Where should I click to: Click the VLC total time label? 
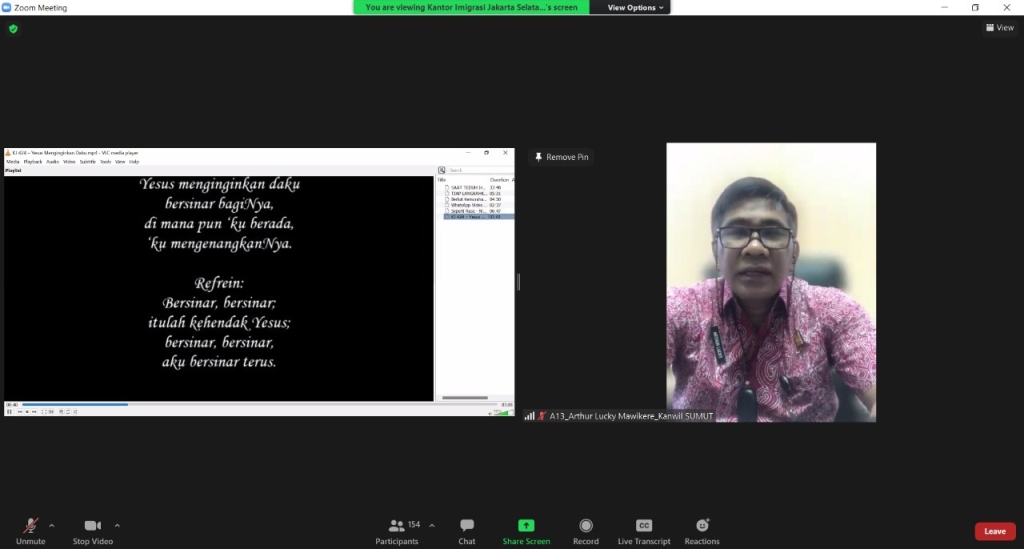[x=506, y=405]
